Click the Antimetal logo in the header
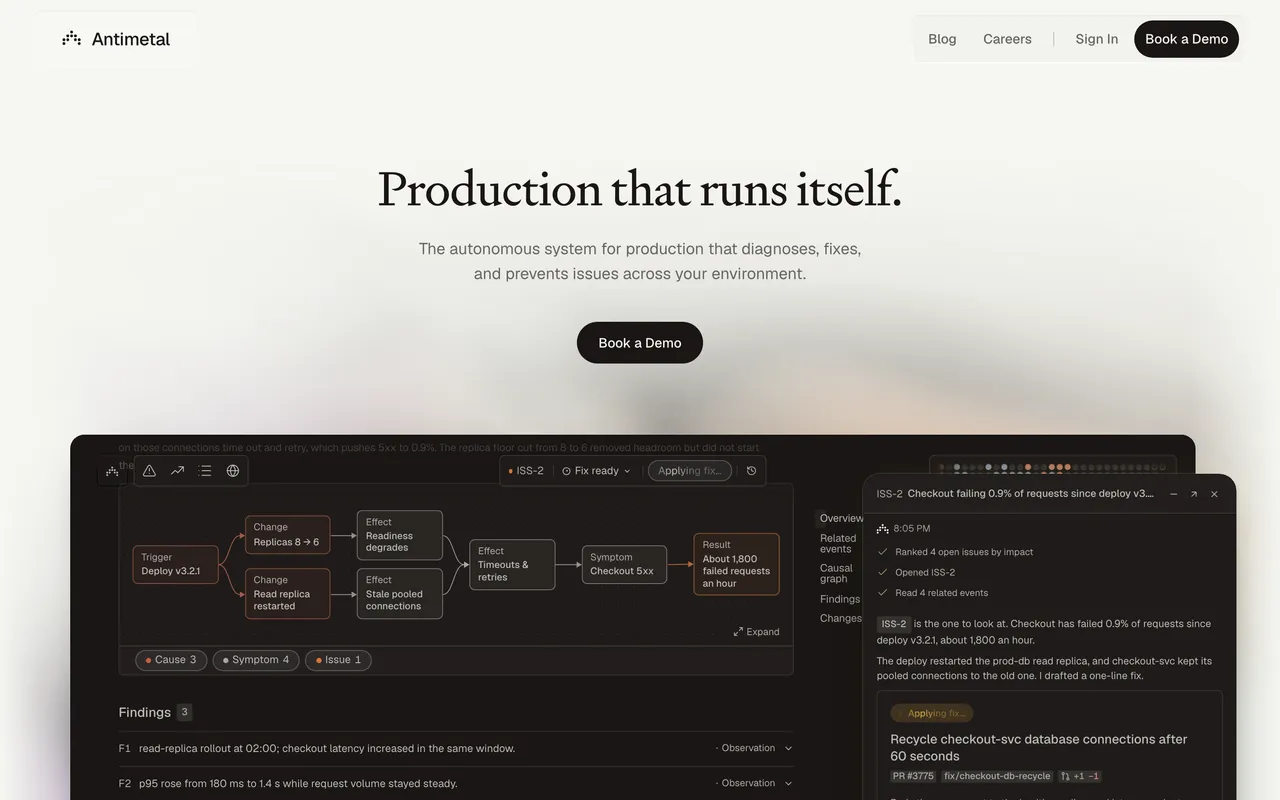This screenshot has height=800, width=1280. click(x=116, y=39)
